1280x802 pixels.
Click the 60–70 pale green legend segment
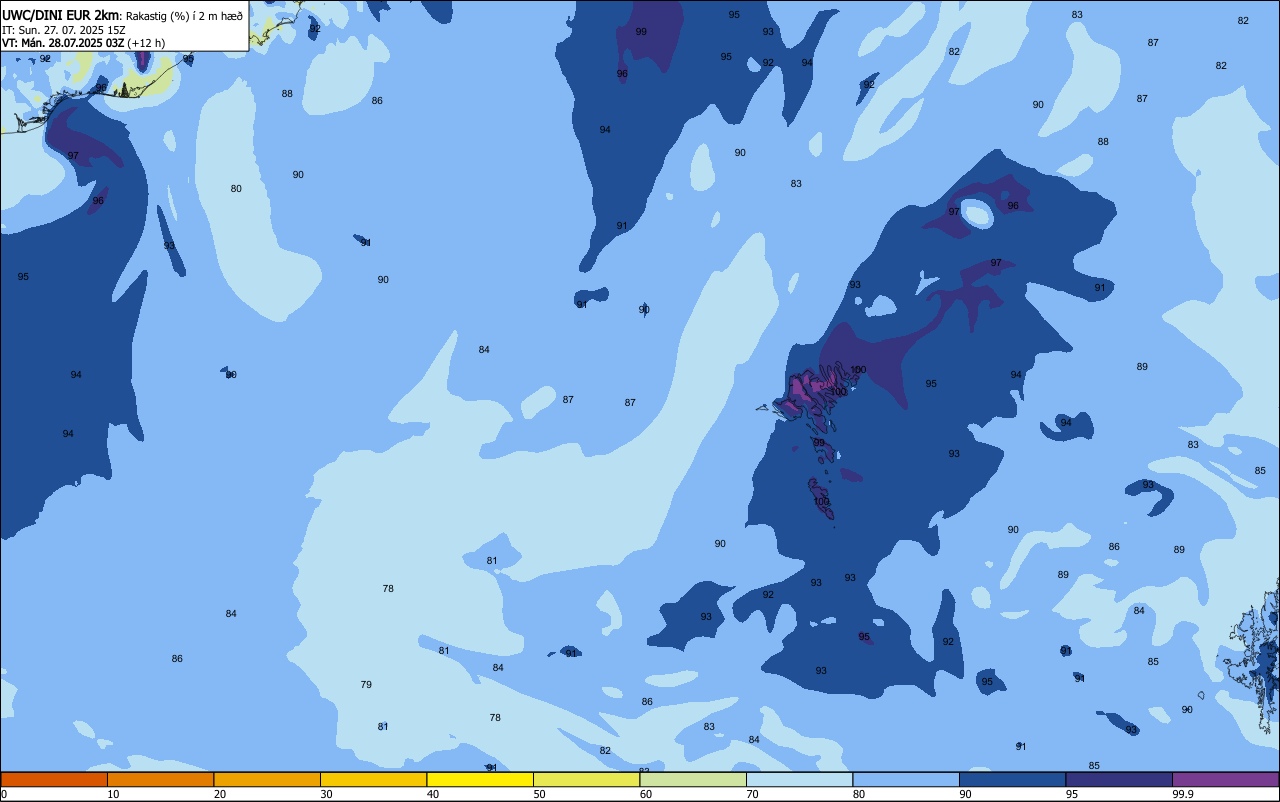[x=693, y=779]
